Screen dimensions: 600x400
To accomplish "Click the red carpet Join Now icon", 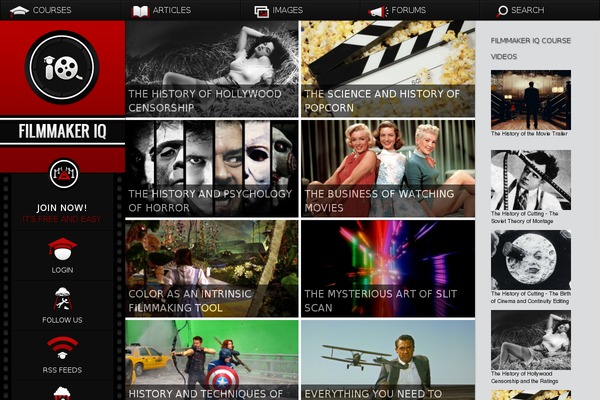I will pyautogui.click(x=64, y=174).
